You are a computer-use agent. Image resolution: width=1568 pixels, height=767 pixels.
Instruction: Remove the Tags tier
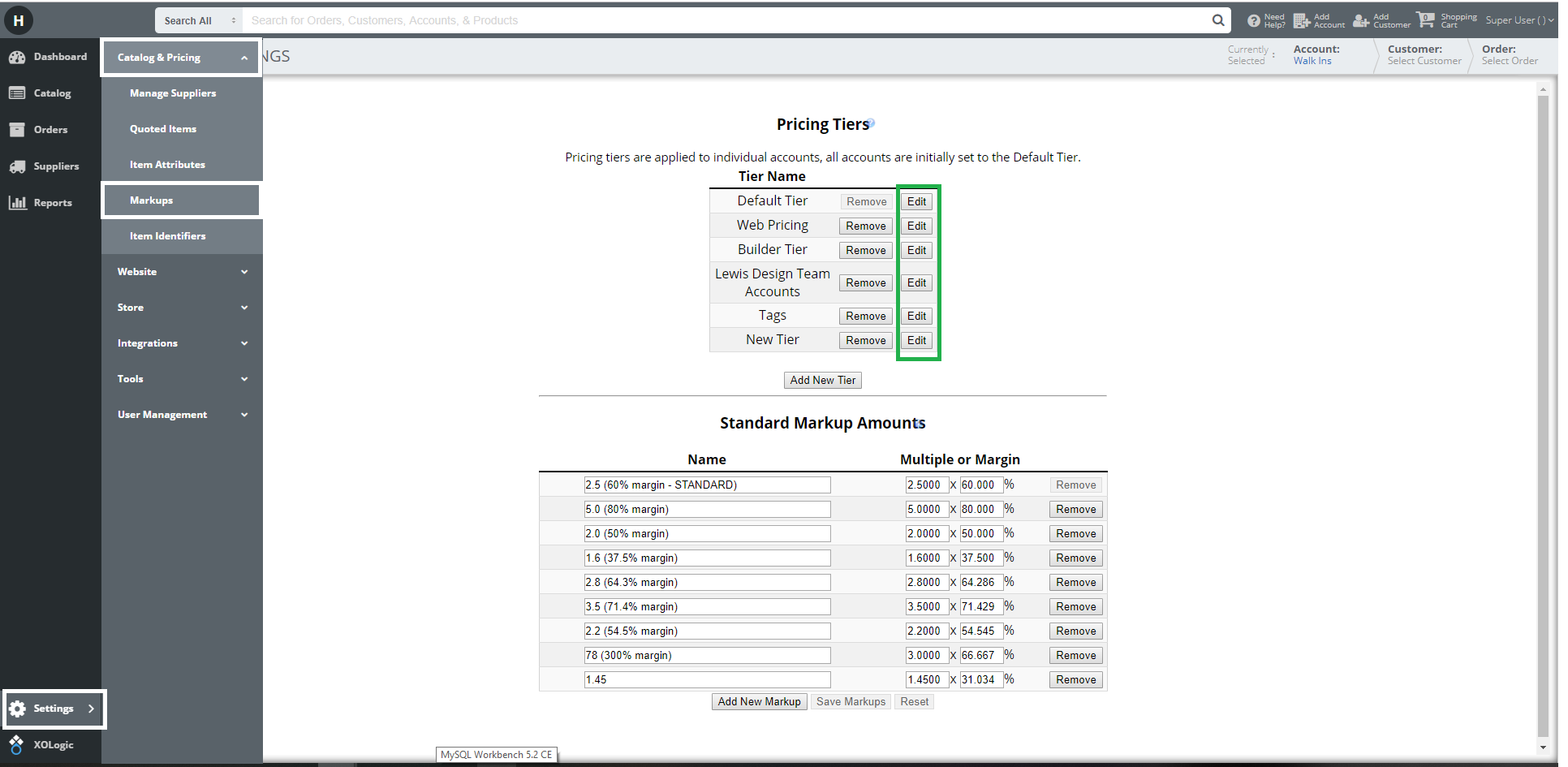coord(866,316)
